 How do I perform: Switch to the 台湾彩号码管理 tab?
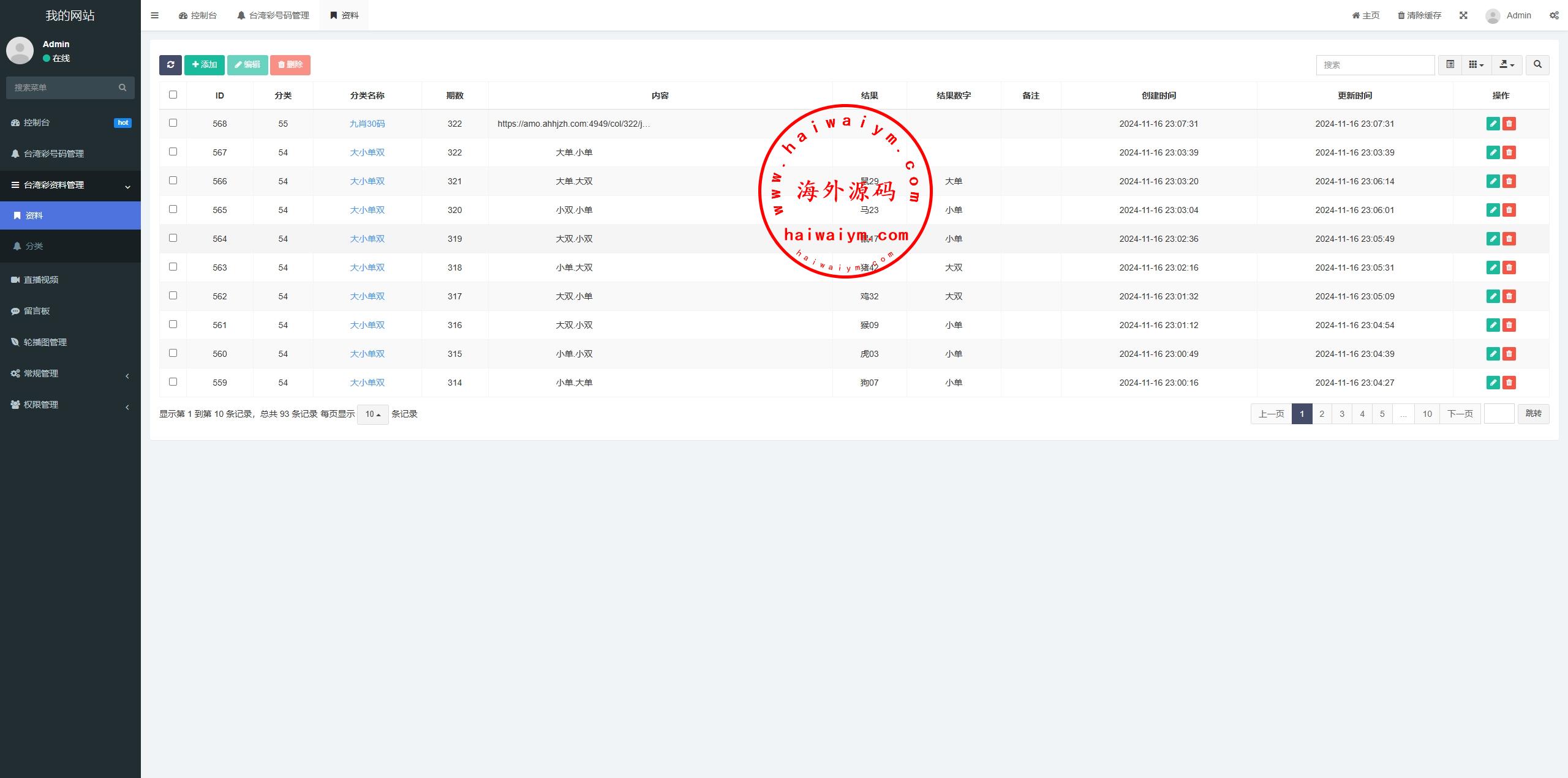(x=273, y=15)
